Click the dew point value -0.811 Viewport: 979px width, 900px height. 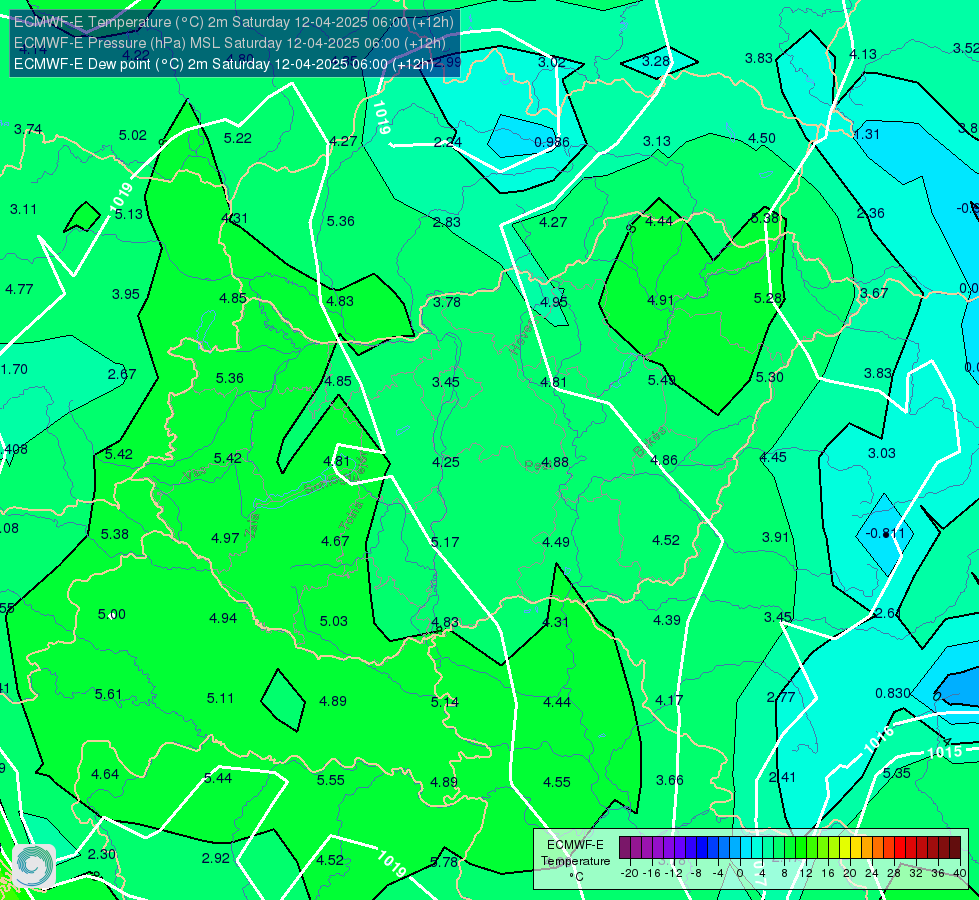tap(885, 533)
